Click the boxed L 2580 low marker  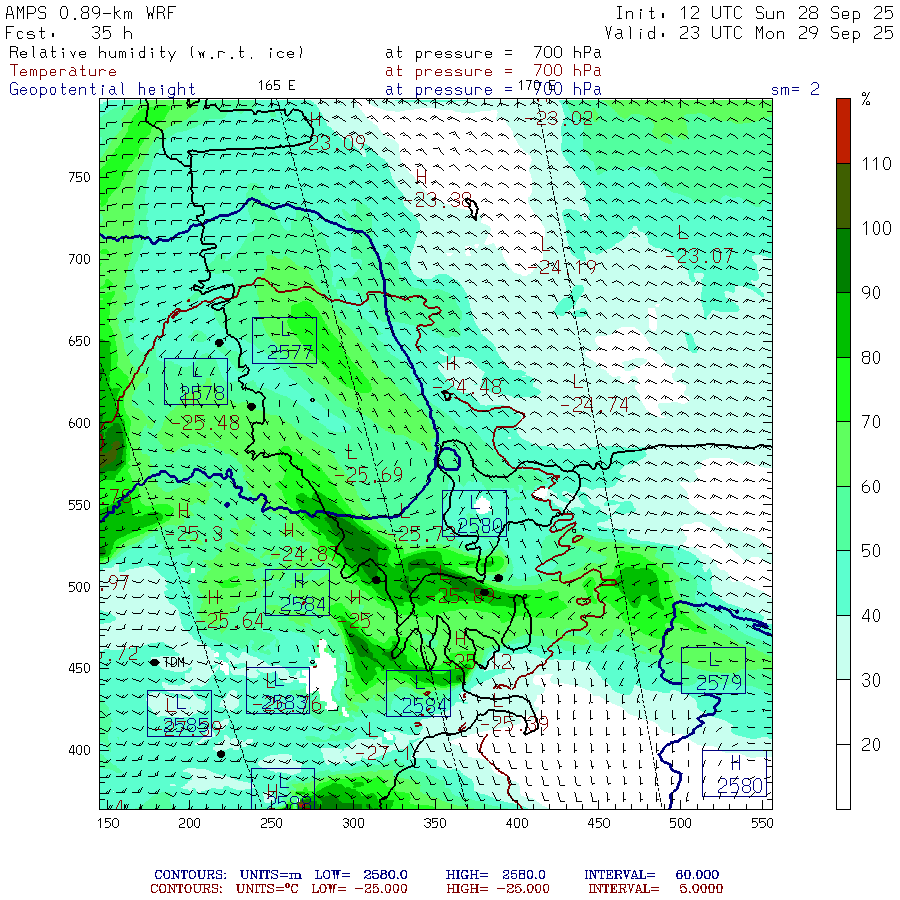tap(475, 513)
